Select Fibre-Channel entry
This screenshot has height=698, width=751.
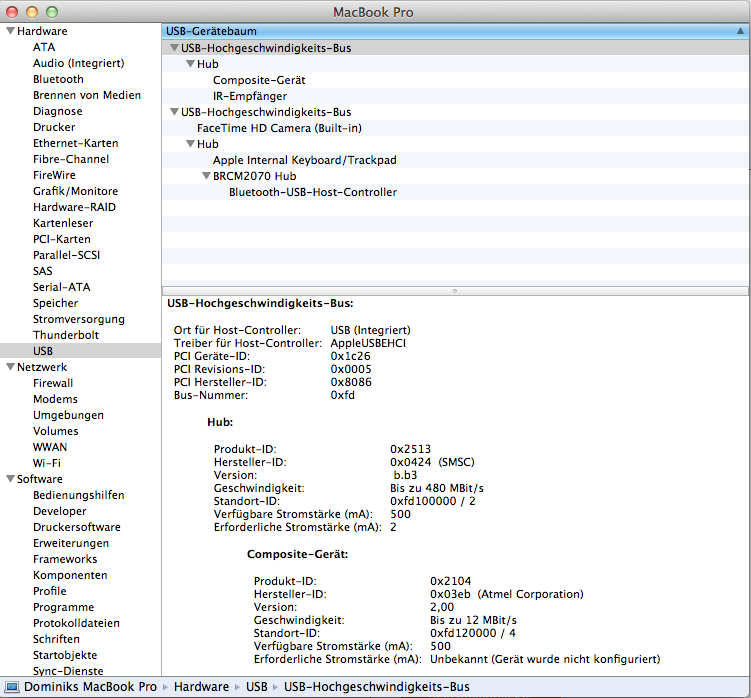click(71, 159)
